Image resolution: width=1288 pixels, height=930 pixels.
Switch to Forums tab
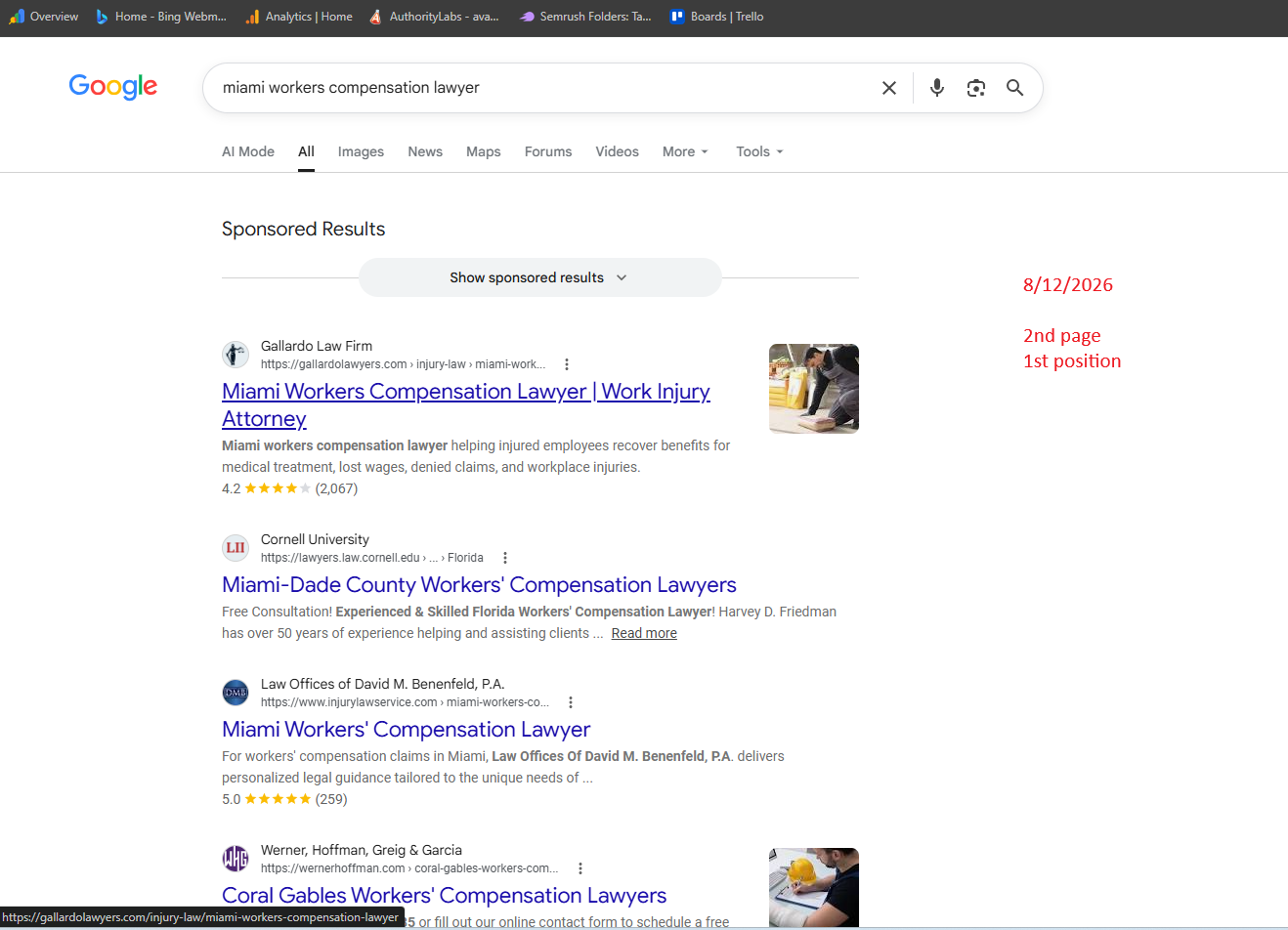coord(548,151)
